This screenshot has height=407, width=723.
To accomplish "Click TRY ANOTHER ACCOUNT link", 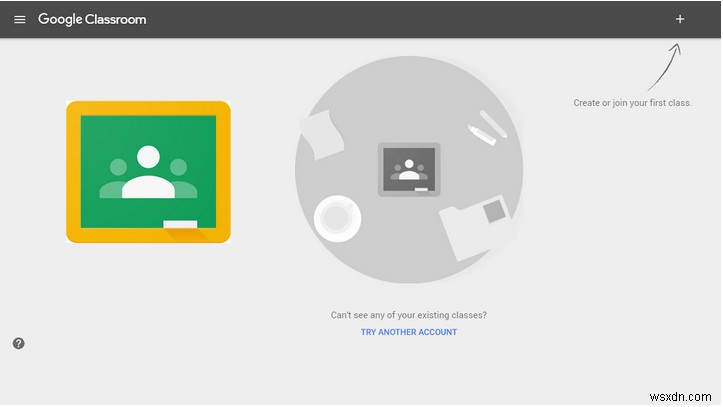I will 409,332.
